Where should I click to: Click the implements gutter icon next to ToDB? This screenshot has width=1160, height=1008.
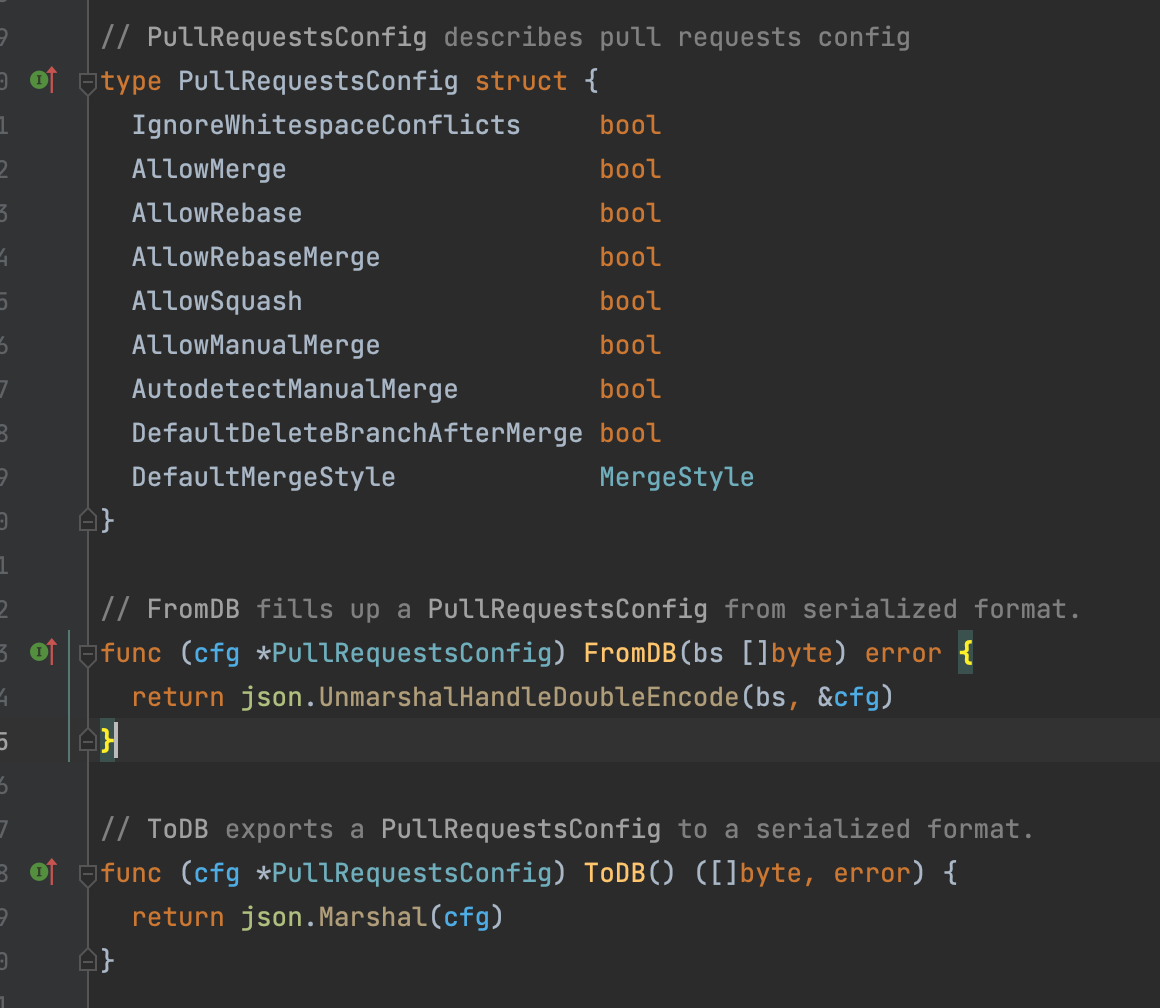(40, 872)
